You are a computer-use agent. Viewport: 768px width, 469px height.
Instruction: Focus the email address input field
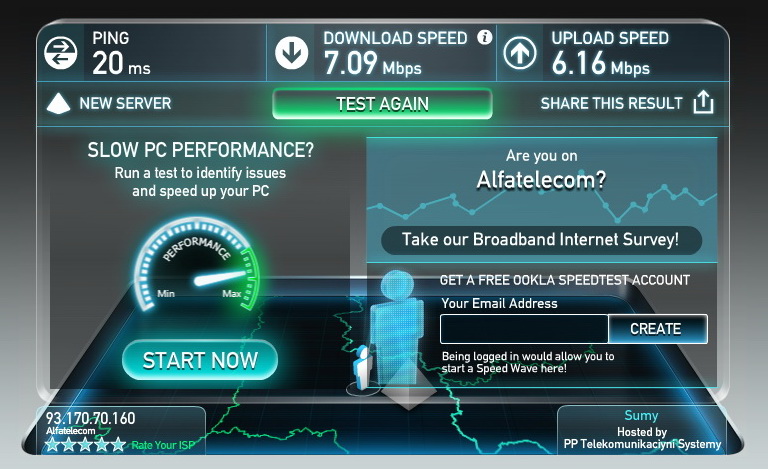tap(524, 328)
